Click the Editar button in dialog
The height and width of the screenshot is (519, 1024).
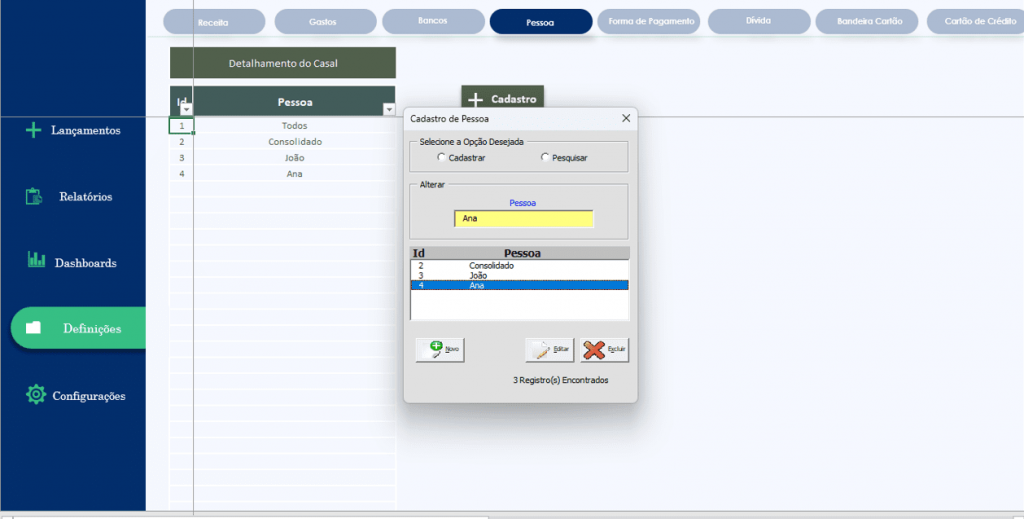click(x=549, y=350)
